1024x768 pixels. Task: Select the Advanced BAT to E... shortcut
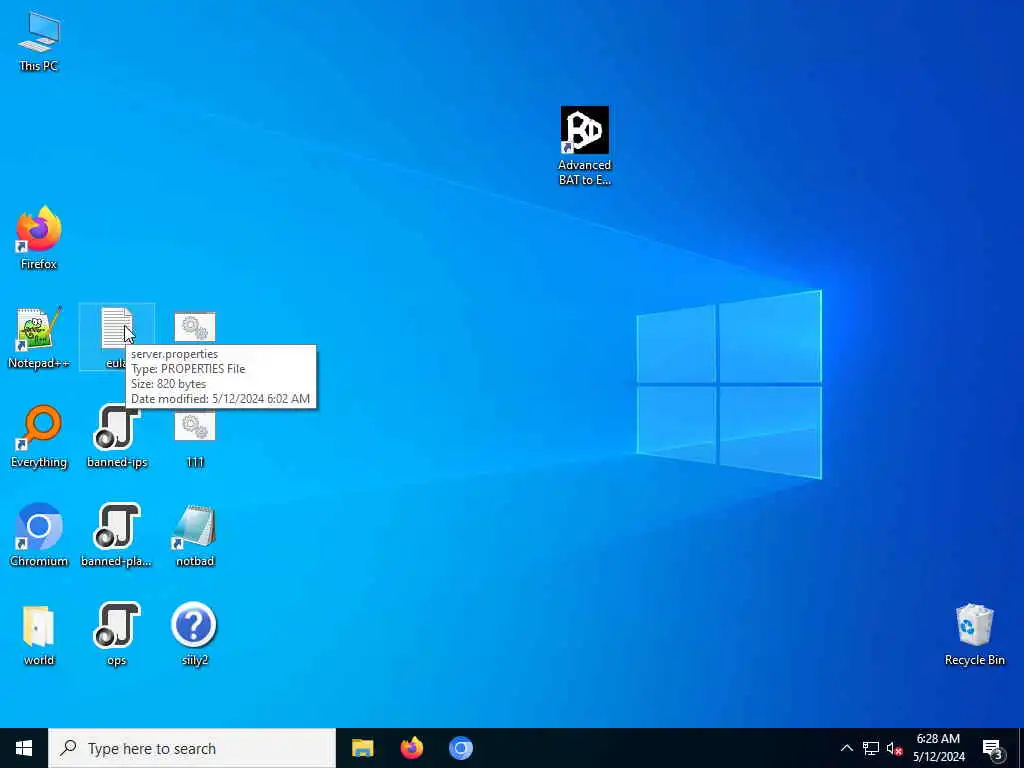point(584,146)
